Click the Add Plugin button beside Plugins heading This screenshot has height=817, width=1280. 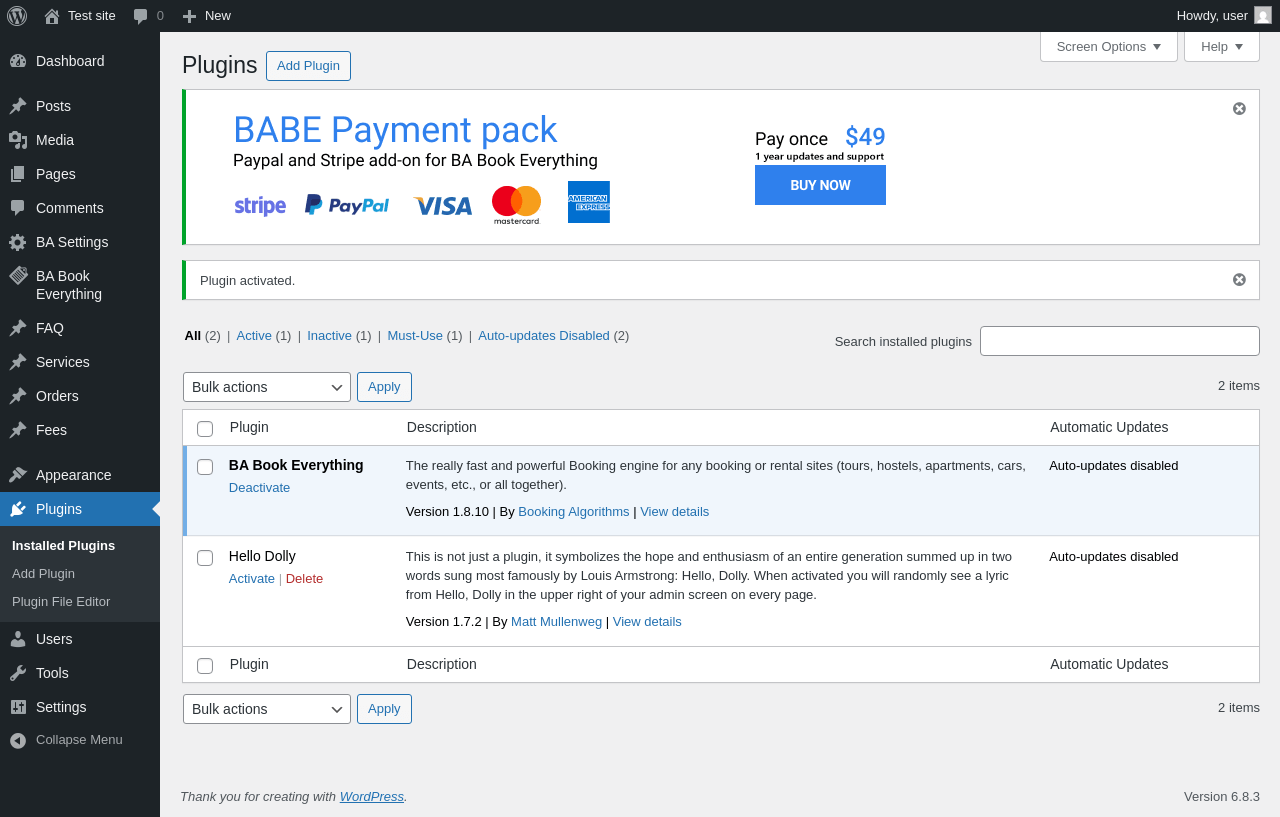point(308,66)
